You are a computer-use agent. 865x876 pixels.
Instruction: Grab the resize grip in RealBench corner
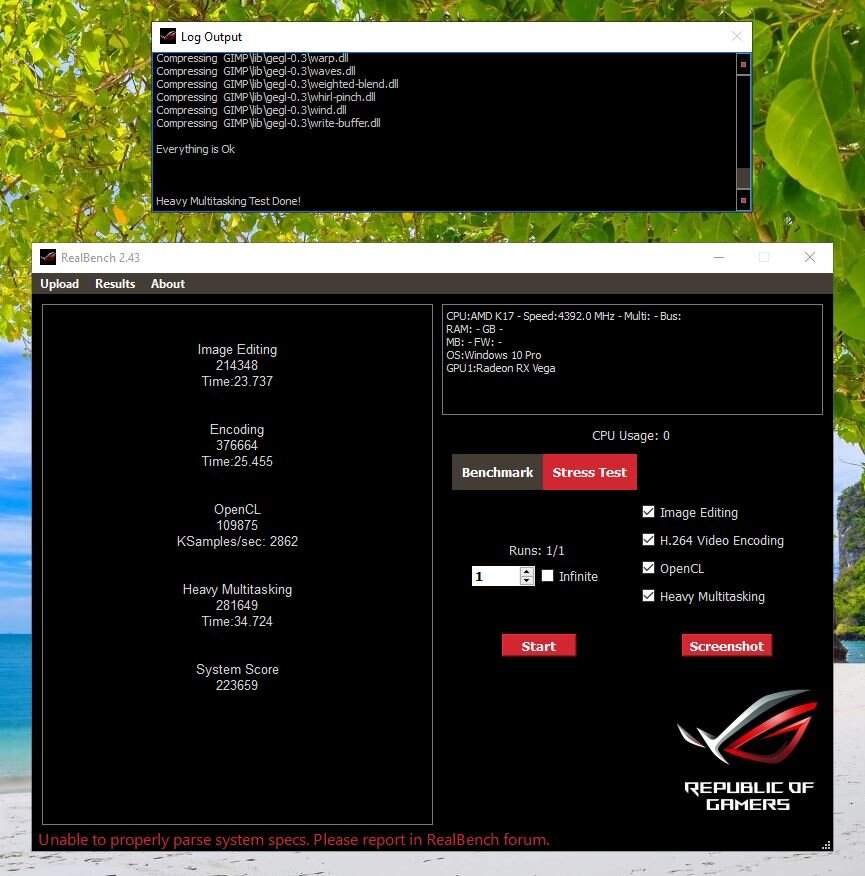[x=826, y=845]
